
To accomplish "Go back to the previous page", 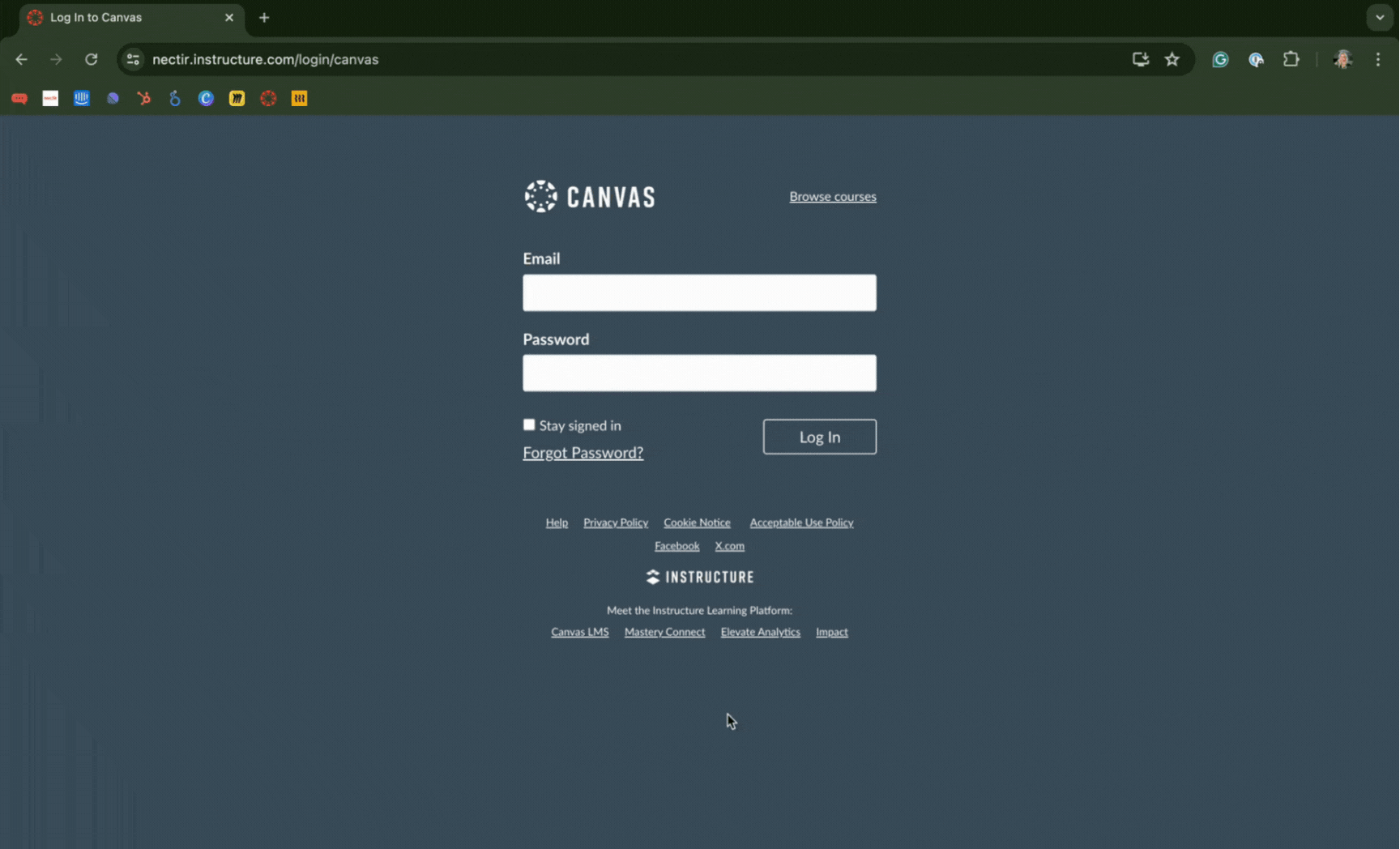I will click(22, 59).
